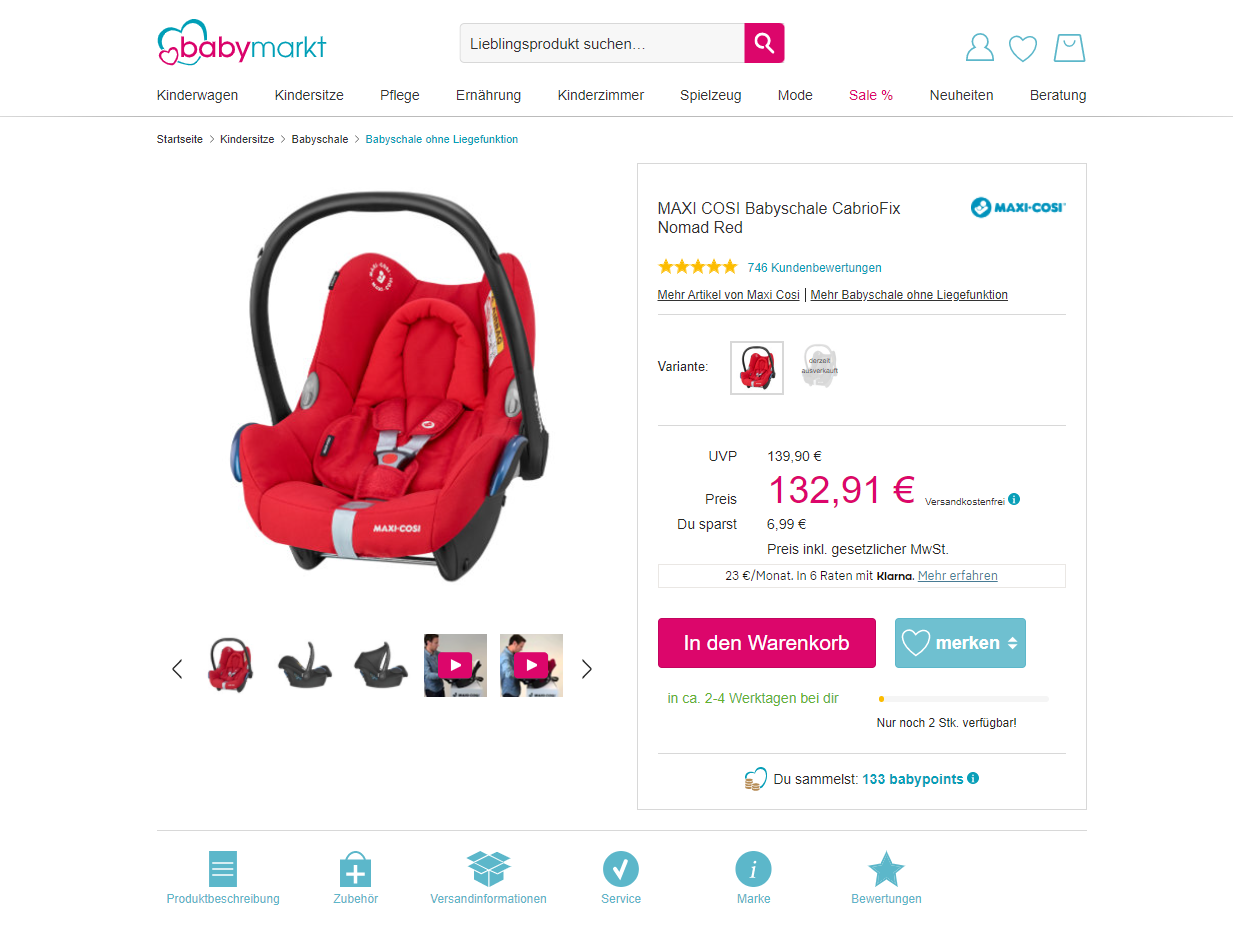Jump to Produktbeschreibung section icon

tap(223, 869)
